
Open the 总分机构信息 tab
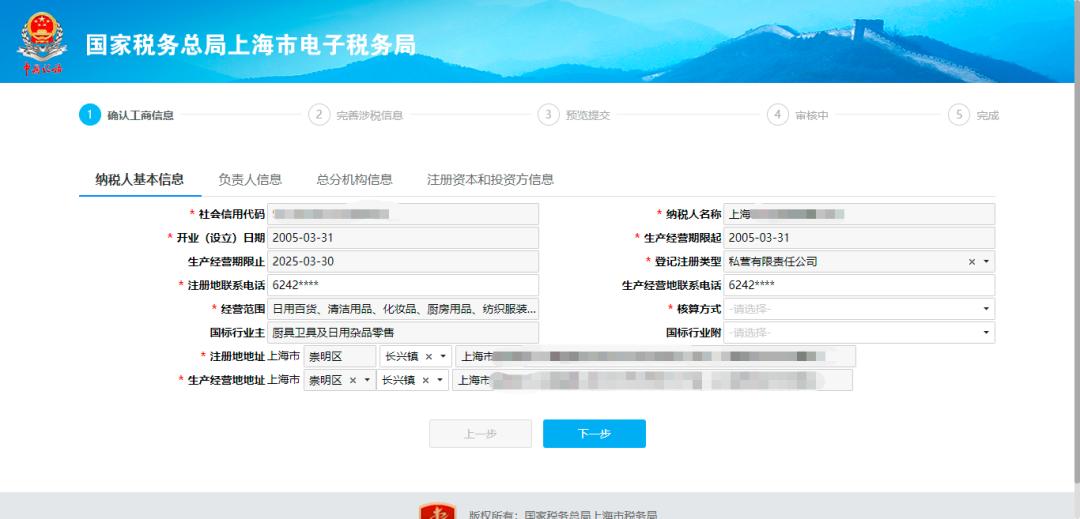[x=354, y=180]
